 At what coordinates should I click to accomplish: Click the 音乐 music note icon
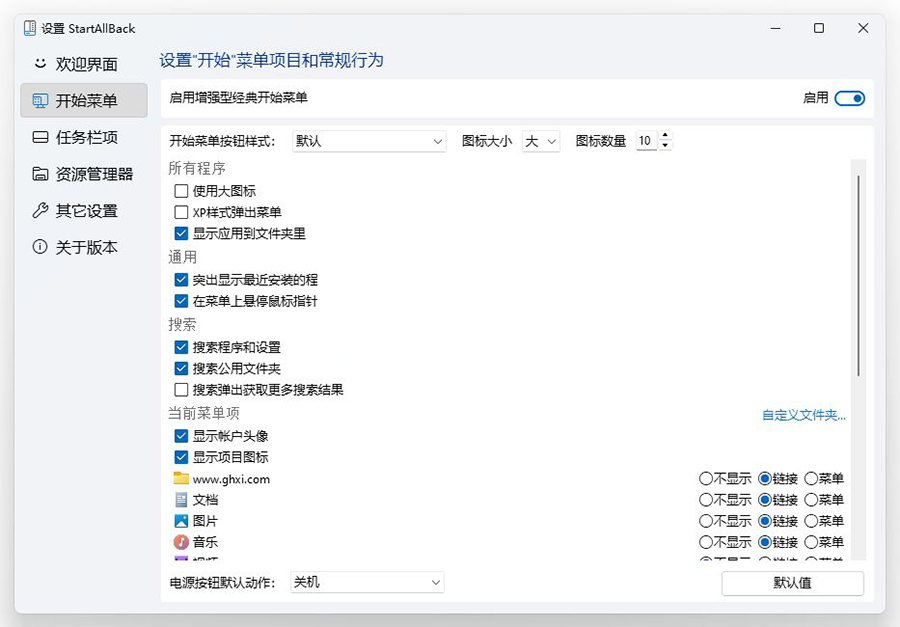181,542
